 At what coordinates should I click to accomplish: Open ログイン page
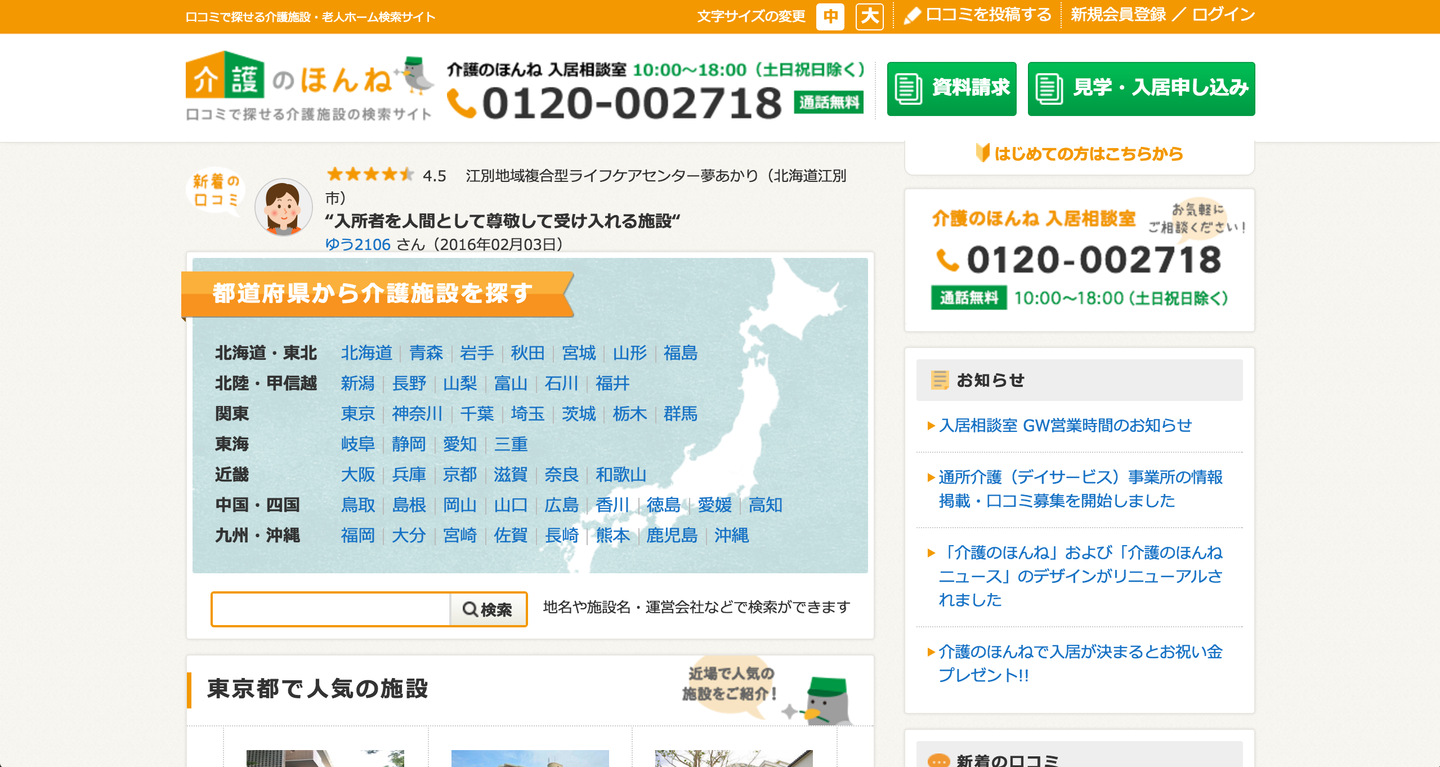(x=1223, y=15)
